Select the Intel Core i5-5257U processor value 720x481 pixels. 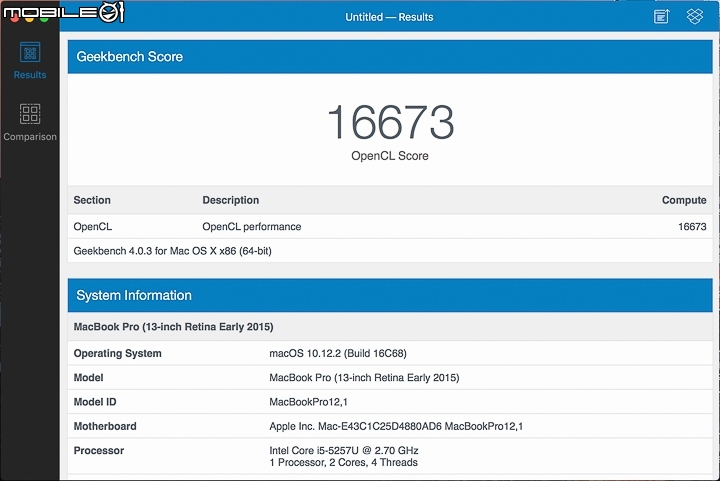(344, 450)
